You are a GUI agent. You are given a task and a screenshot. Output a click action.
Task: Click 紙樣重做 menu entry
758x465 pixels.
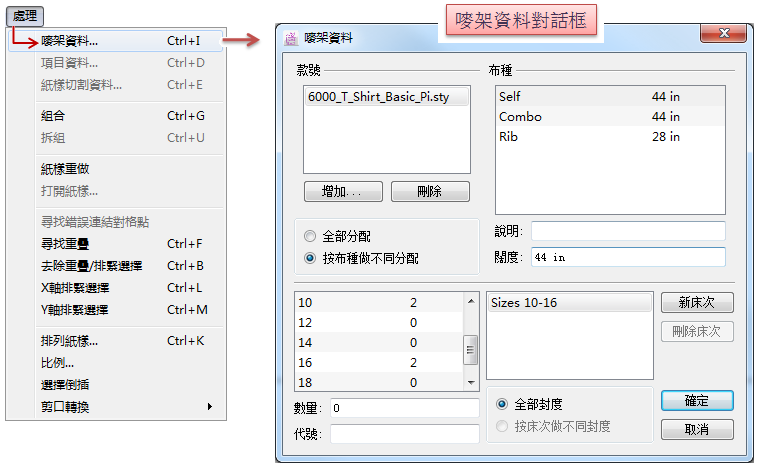tap(116, 169)
